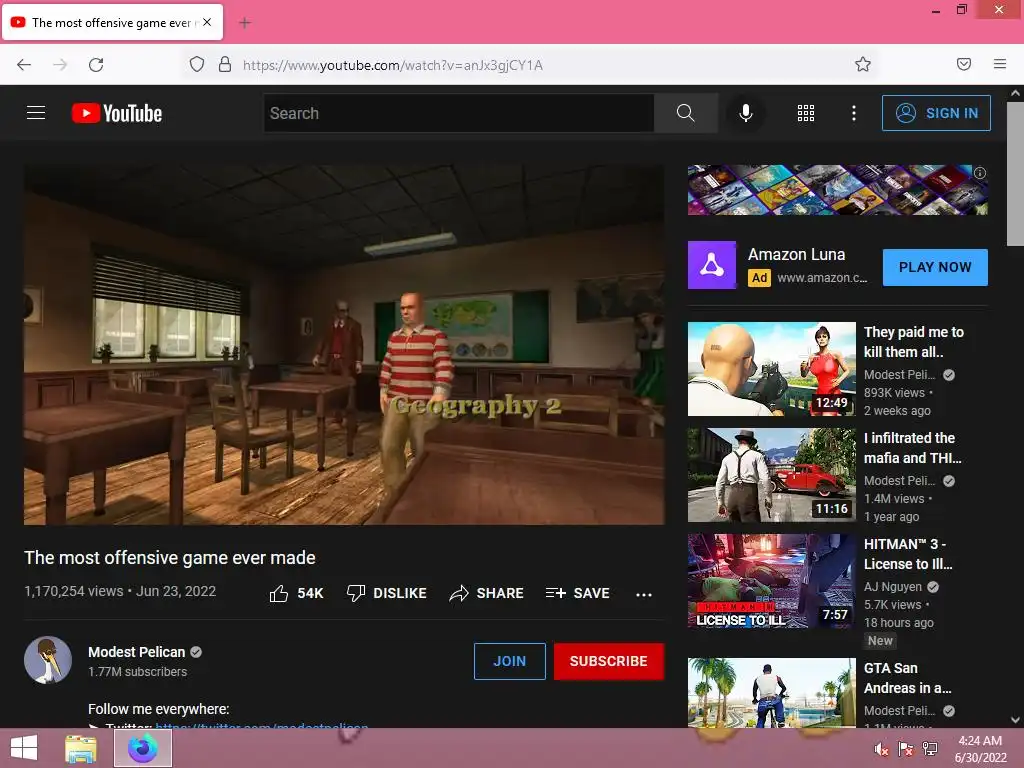This screenshot has height=768, width=1024.
Task: Save the video to a playlist
Action: click(577, 593)
